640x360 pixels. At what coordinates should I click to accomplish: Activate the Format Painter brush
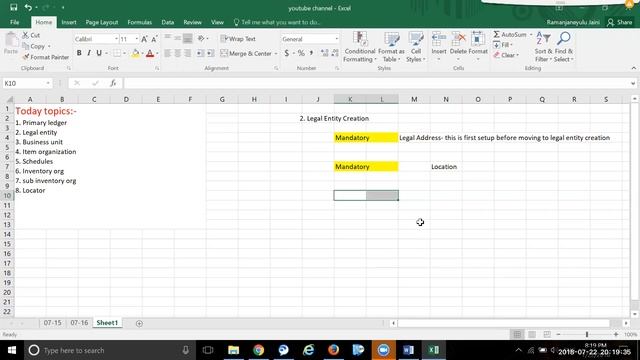tap(26, 57)
